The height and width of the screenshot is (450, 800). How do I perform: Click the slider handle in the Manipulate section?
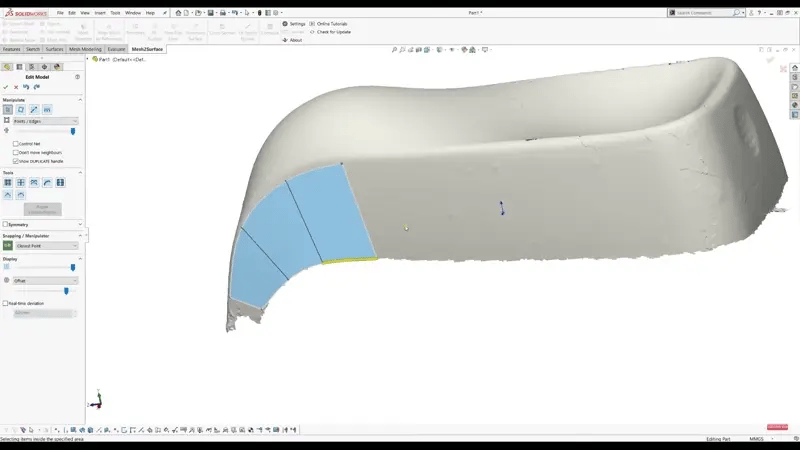(x=72, y=131)
